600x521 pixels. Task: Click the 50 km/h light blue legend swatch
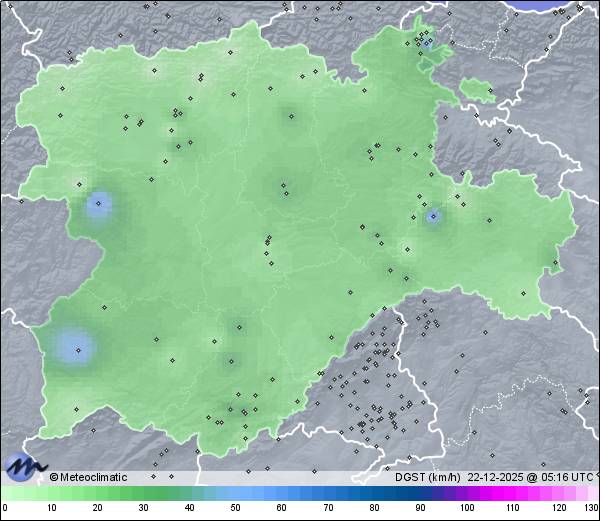point(236,494)
